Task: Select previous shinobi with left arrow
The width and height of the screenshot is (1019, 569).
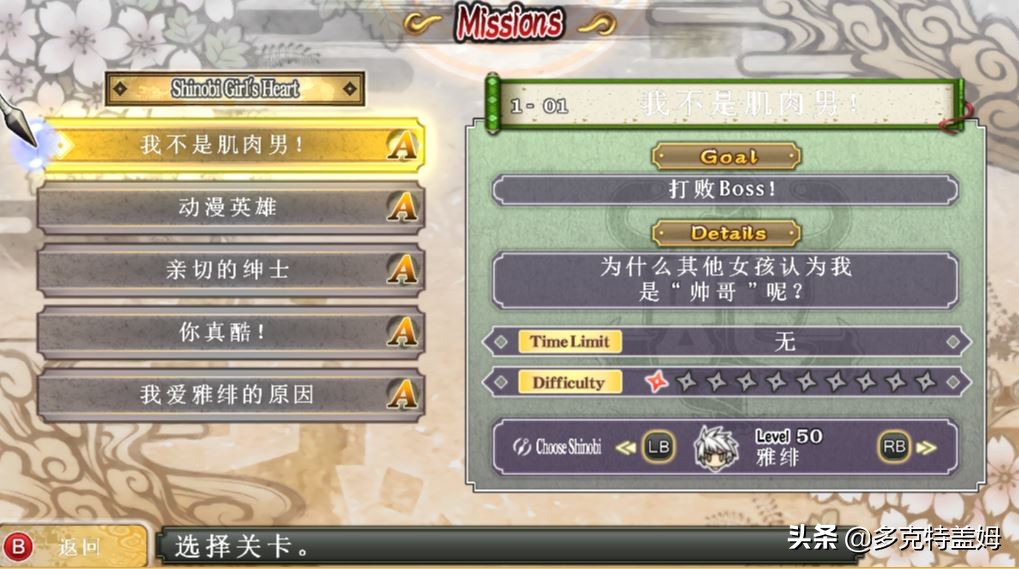Action: (625, 448)
